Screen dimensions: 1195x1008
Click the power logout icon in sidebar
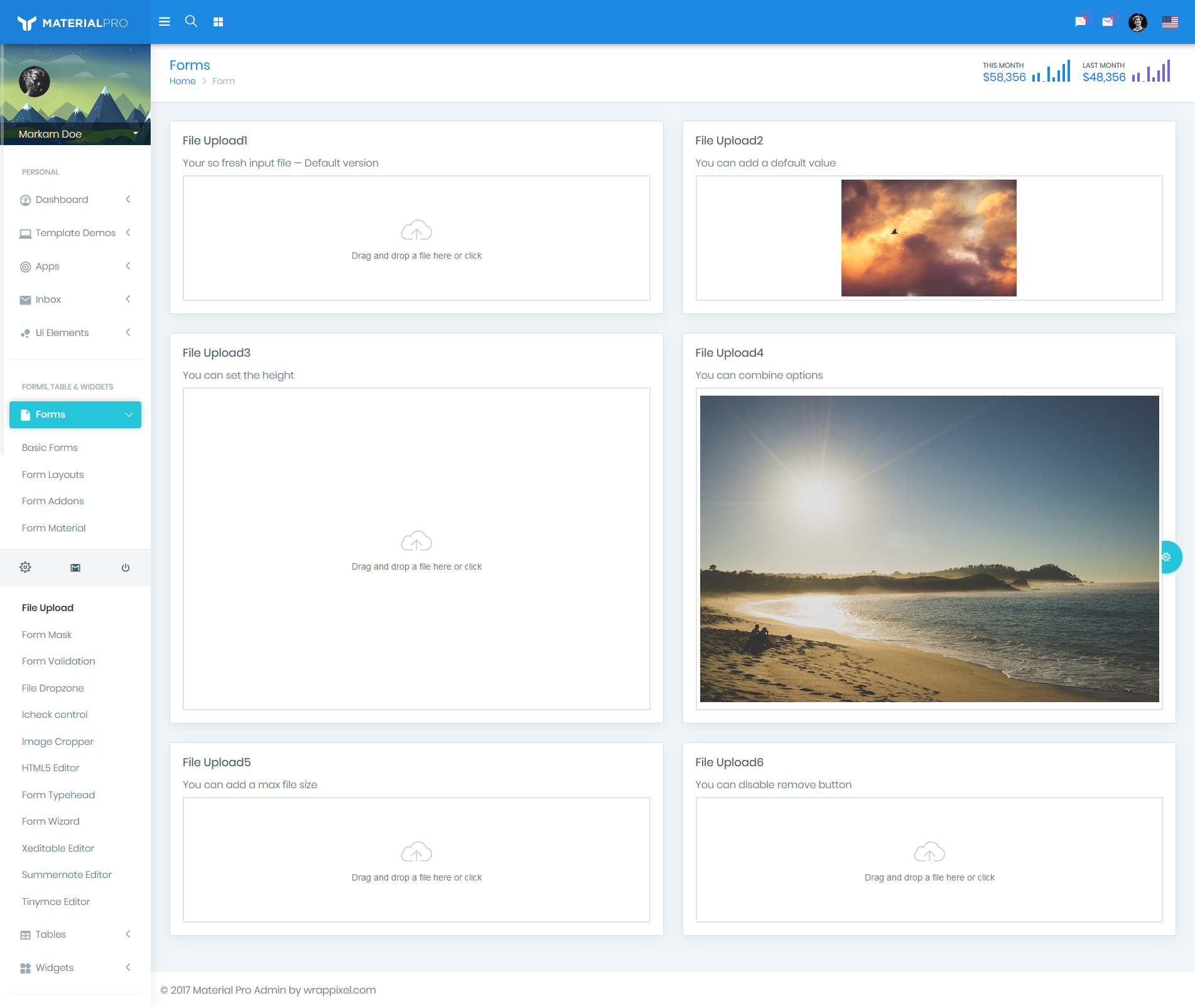click(126, 568)
